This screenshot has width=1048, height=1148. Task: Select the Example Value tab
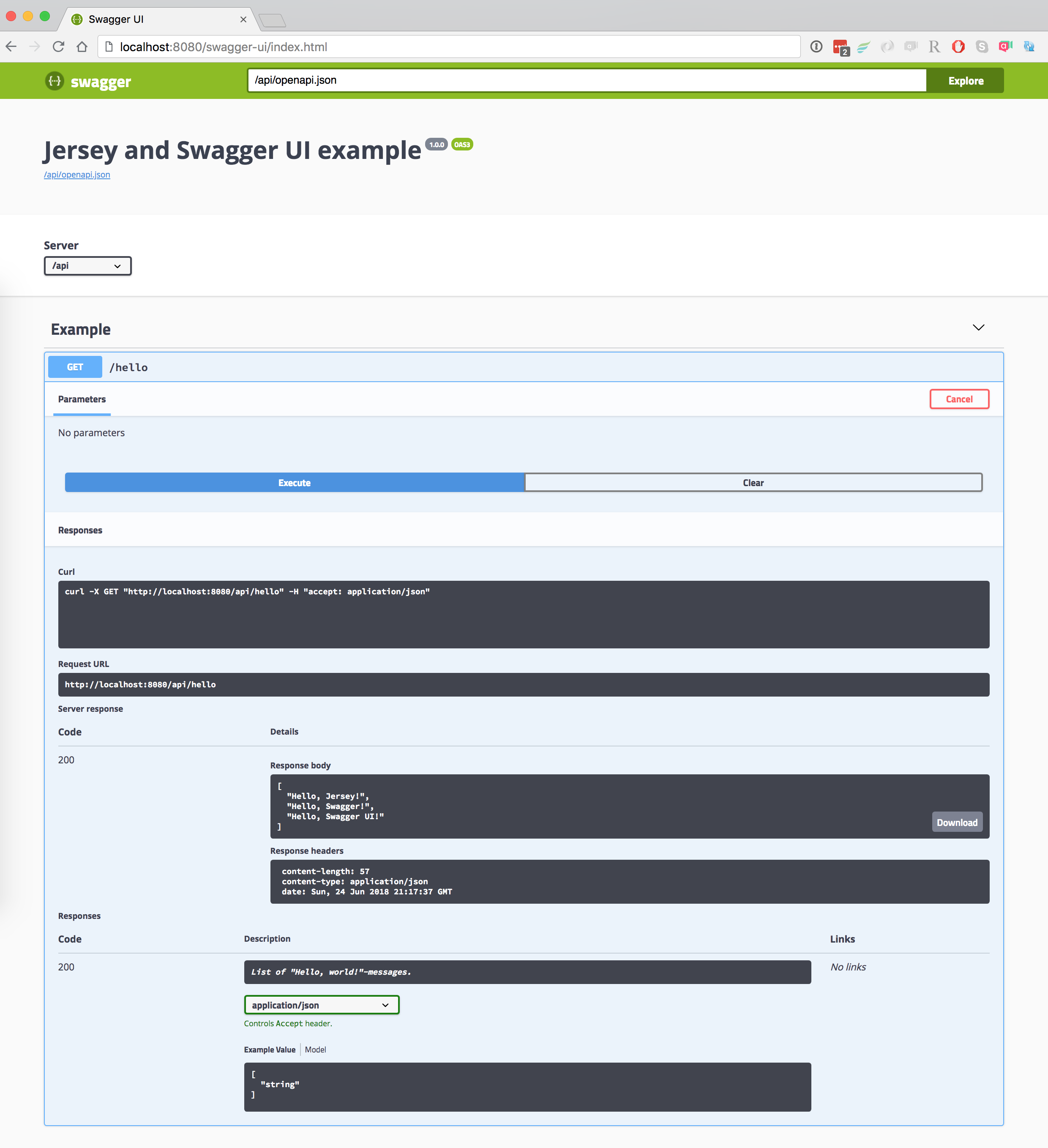click(269, 1050)
